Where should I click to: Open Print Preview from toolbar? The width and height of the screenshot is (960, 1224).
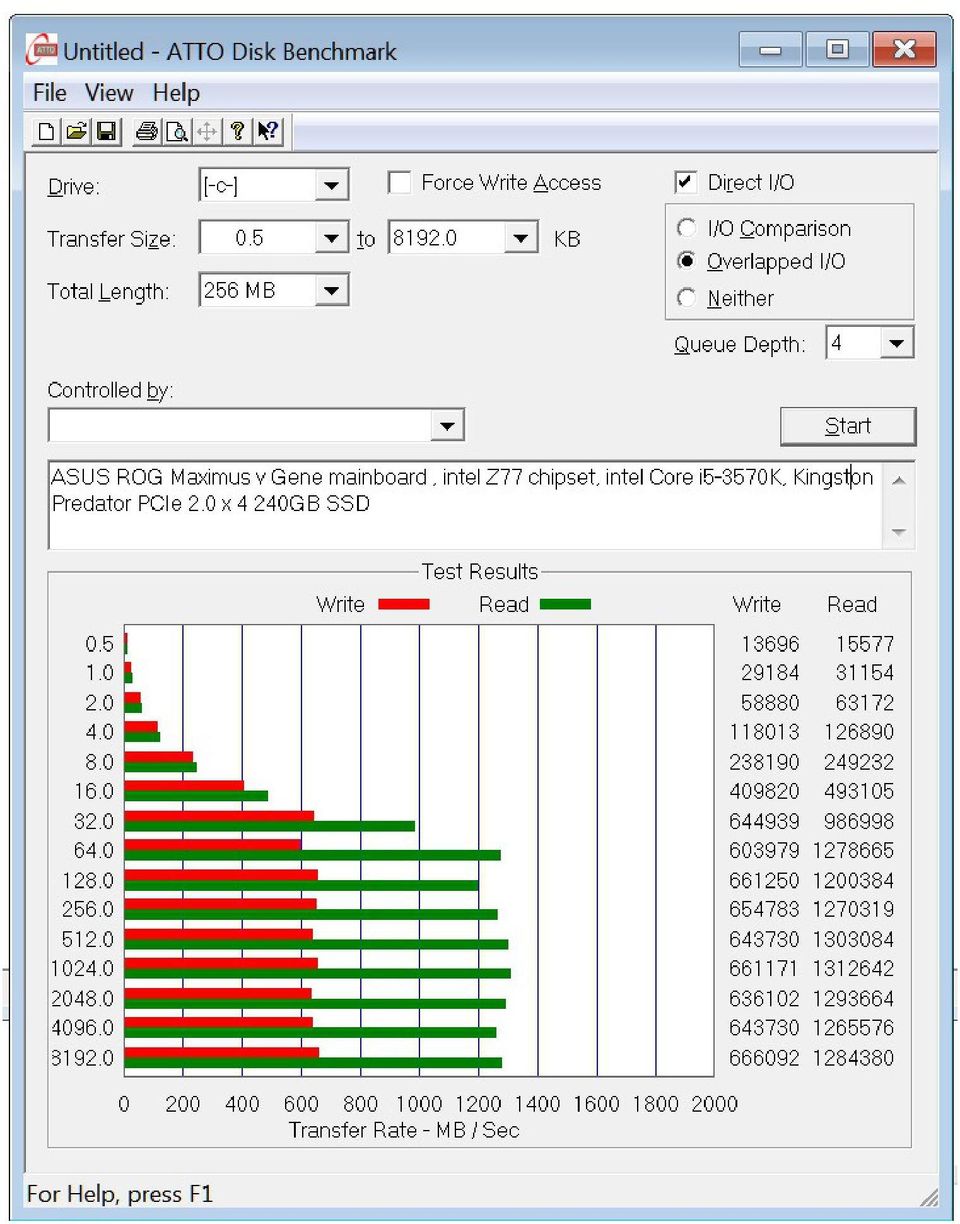pos(177,131)
